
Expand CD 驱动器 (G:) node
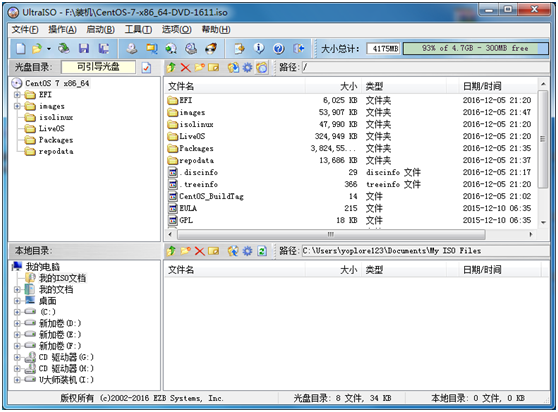click(x=17, y=357)
